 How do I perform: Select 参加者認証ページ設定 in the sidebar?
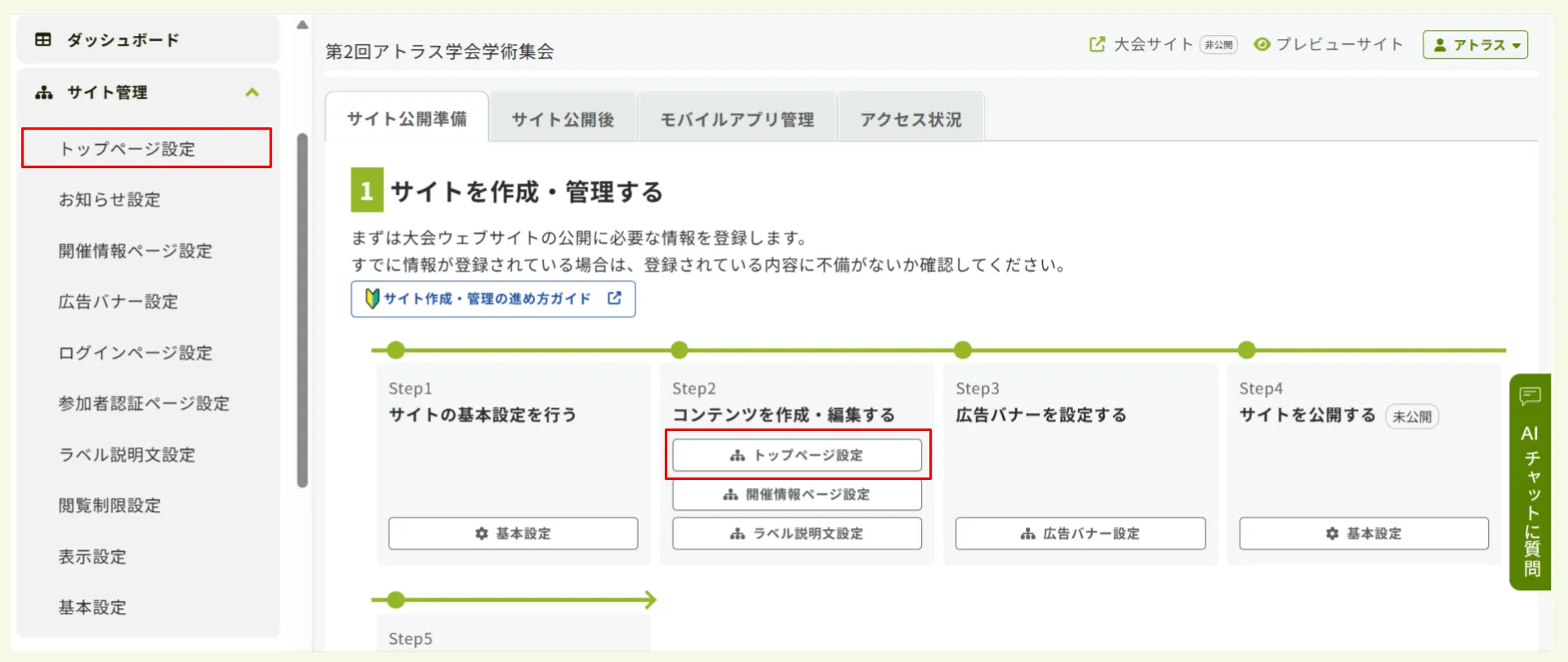[144, 403]
